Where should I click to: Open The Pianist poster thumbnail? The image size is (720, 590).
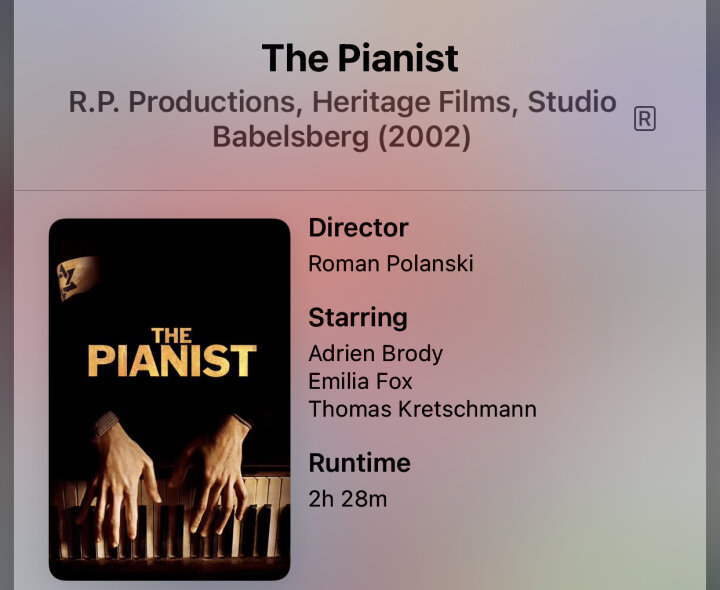click(x=169, y=399)
